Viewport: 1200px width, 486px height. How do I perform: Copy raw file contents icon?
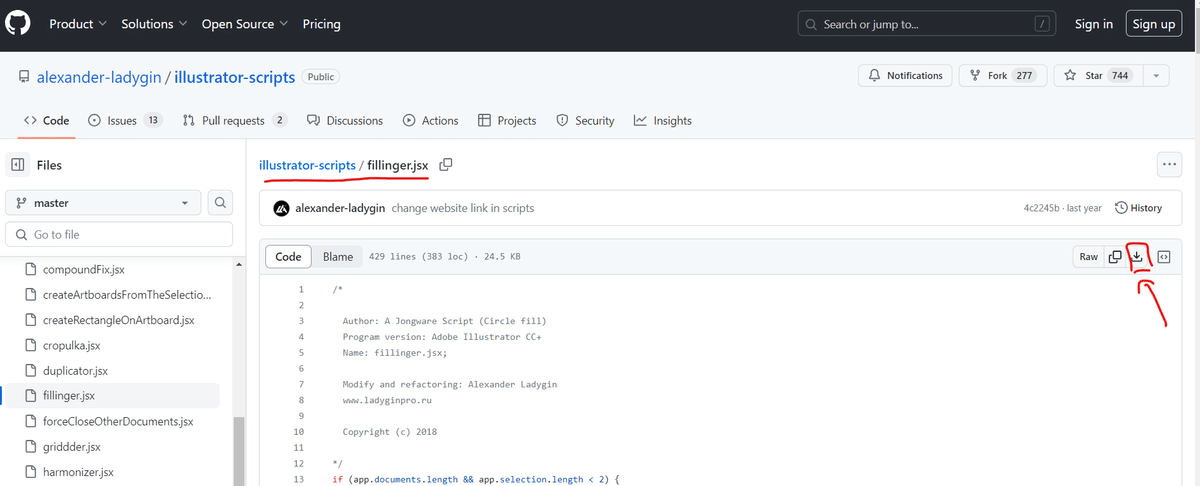(x=1115, y=257)
